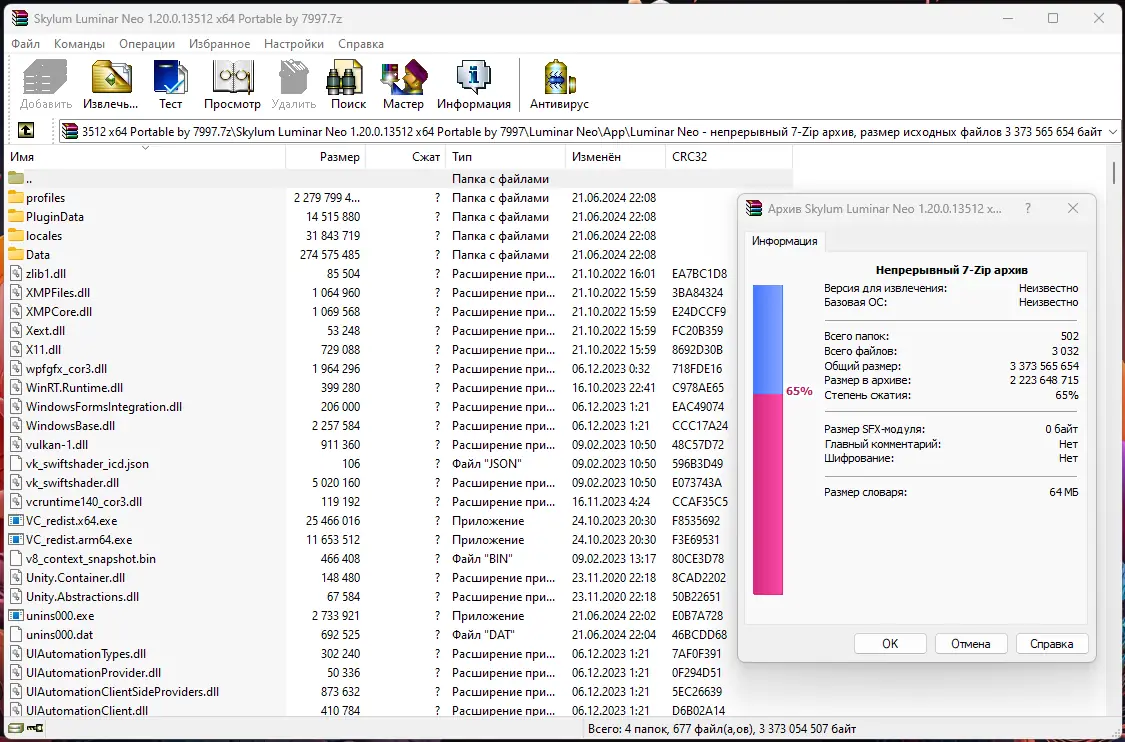Click the WinRAR title bar icon
The width and height of the screenshot is (1125, 742).
pos(19,18)
